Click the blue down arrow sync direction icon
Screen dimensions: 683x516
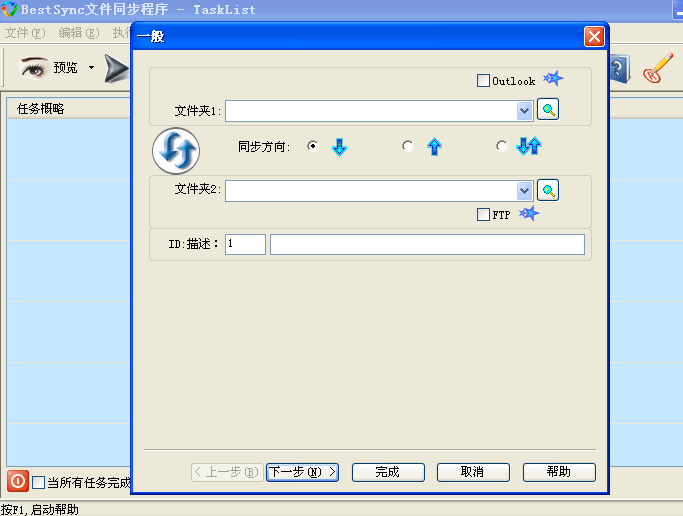click(339, 147)
